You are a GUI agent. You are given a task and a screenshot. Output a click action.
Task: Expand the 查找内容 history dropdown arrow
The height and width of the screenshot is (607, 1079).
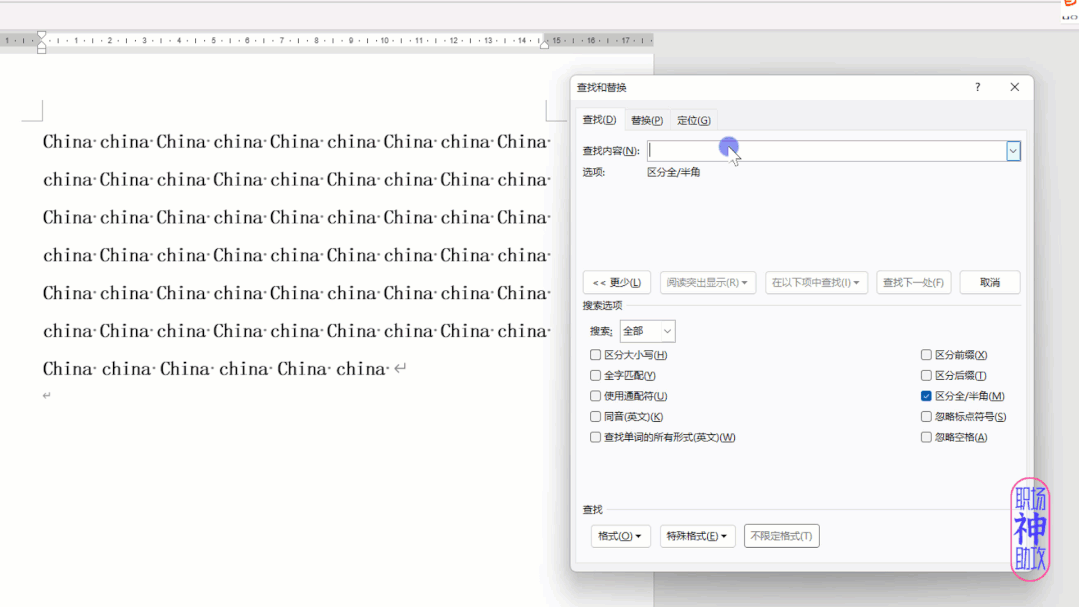click(1013, 151)
